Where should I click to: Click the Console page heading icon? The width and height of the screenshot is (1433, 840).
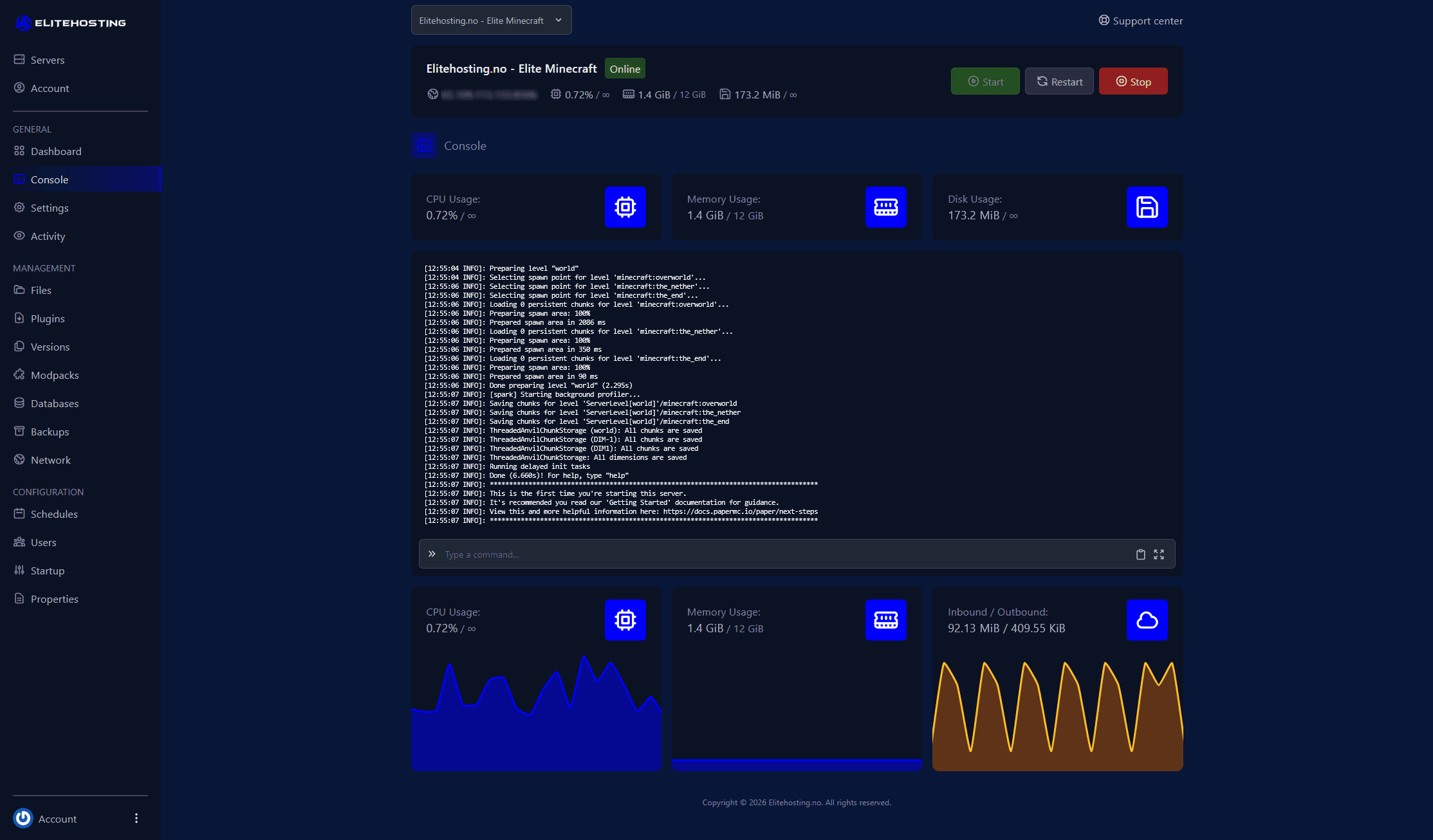(424, 145)
